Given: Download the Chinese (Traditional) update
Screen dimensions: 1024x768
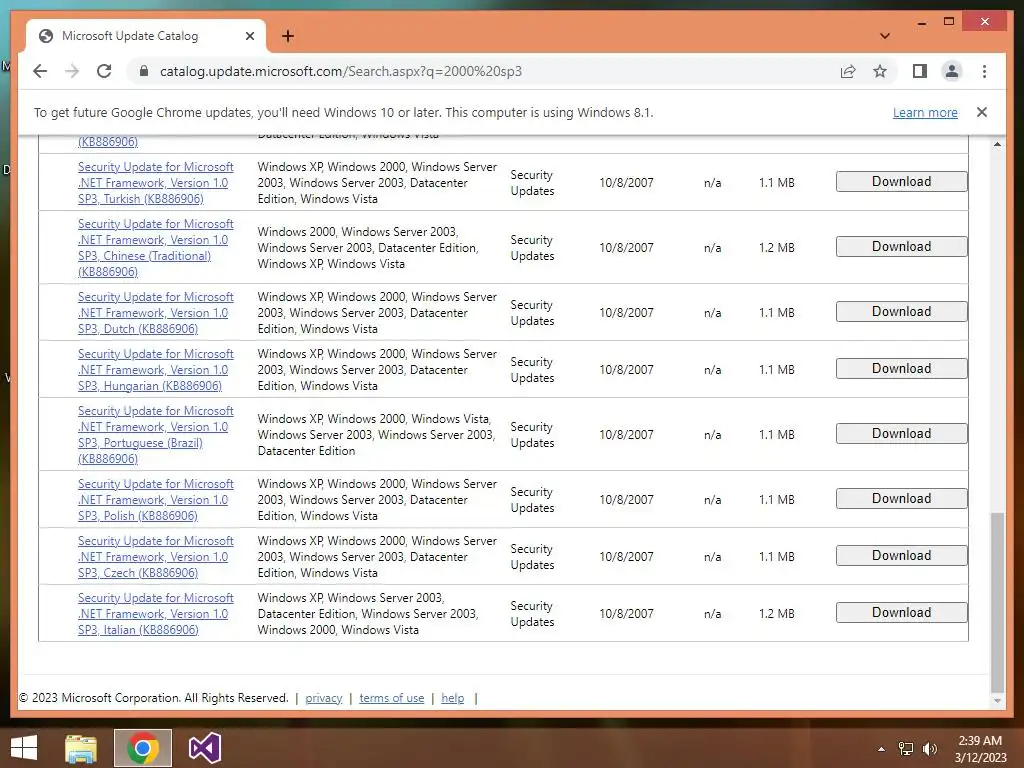Looking at the screenshot, I should (x=901, y=246).
